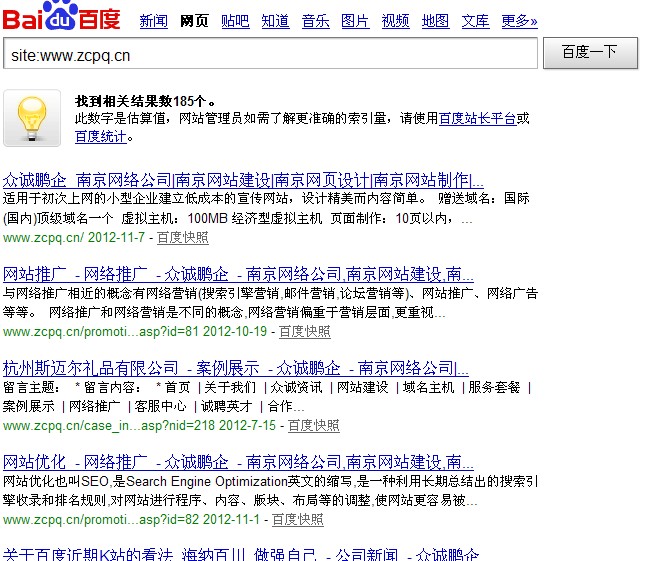This screenshot has width=658, height=561.
Task: Open the 百度站长平台 link
Action: coord(478,119)
